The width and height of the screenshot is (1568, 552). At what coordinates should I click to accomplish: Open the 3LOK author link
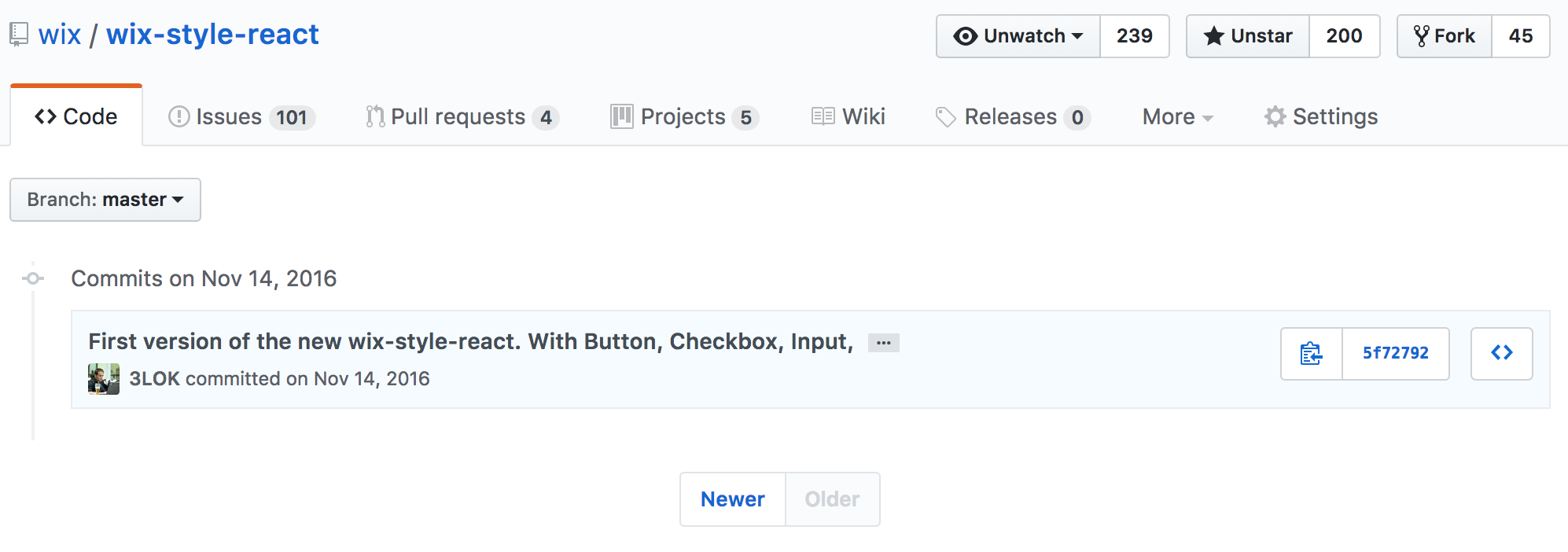pyautogui.click(x=154, y=379)
